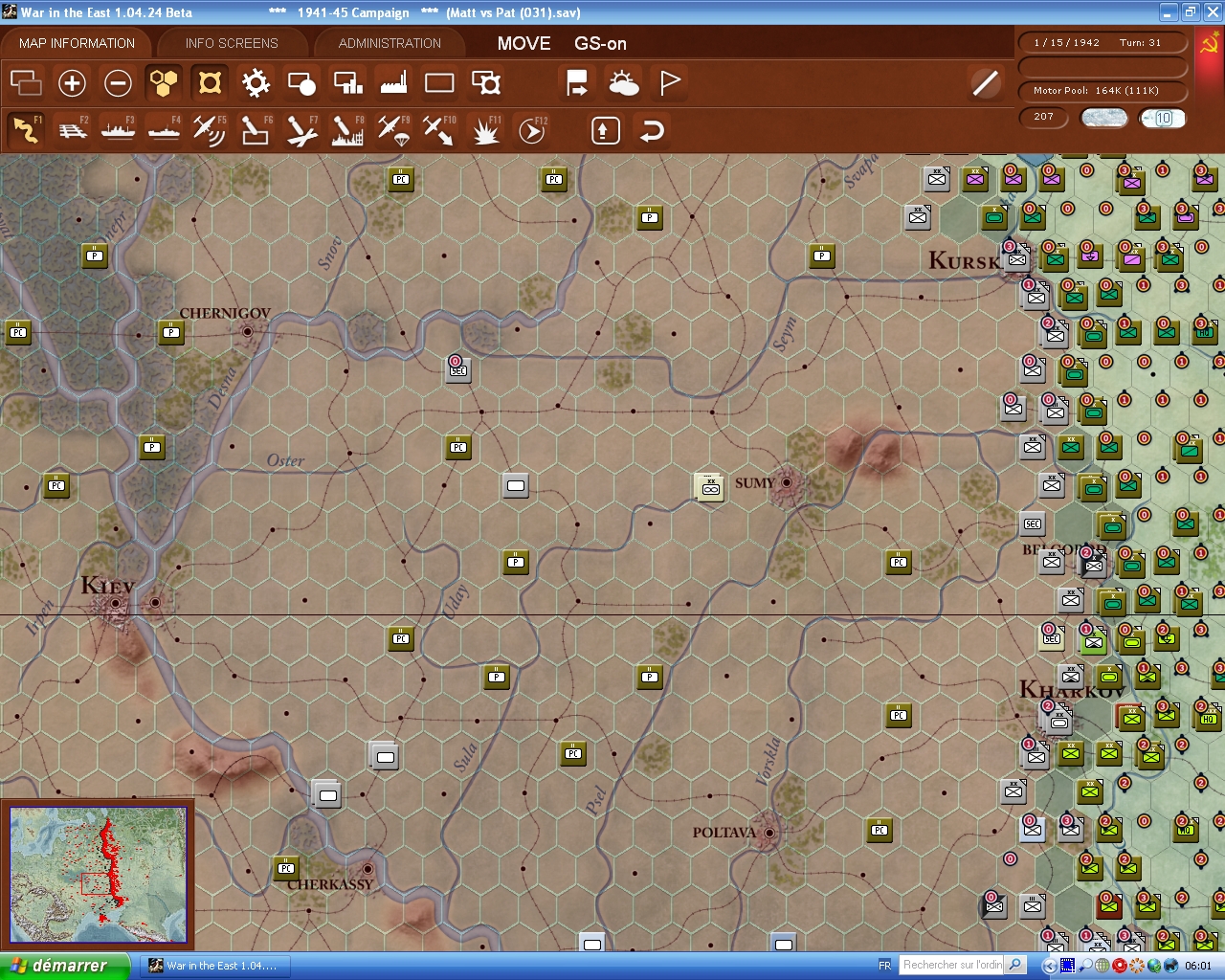
Task: Zoom out with the minus icon
Action: (x=118, y=83)
